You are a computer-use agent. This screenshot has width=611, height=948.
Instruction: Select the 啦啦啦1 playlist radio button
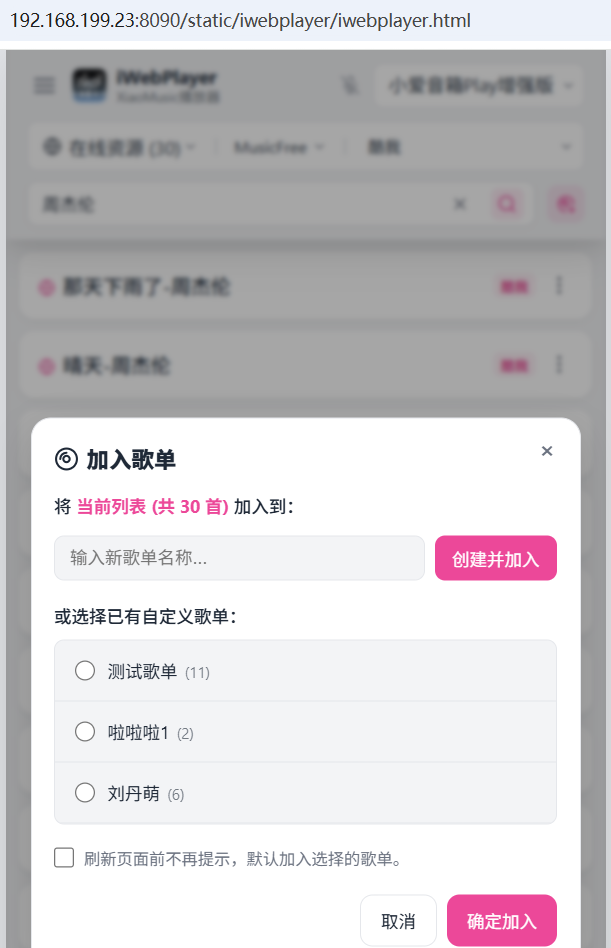click(x=85, y=732)
